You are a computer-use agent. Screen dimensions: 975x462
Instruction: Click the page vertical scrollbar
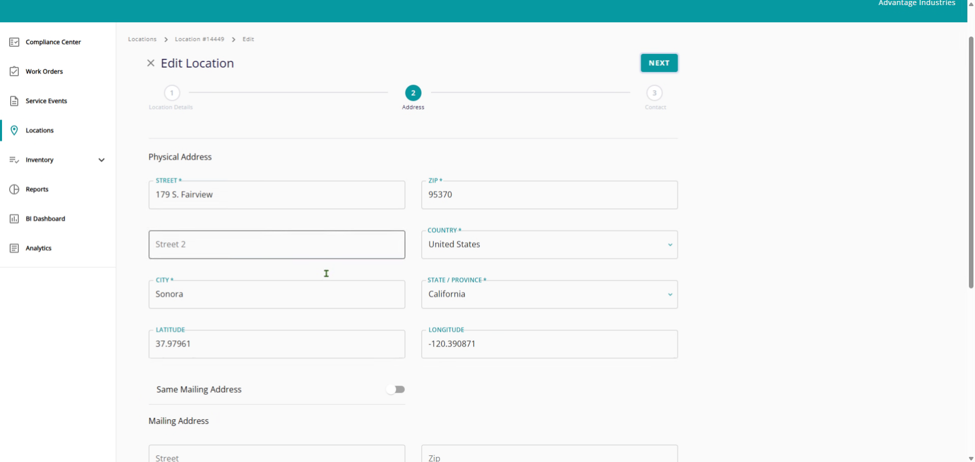coord(971,162)
